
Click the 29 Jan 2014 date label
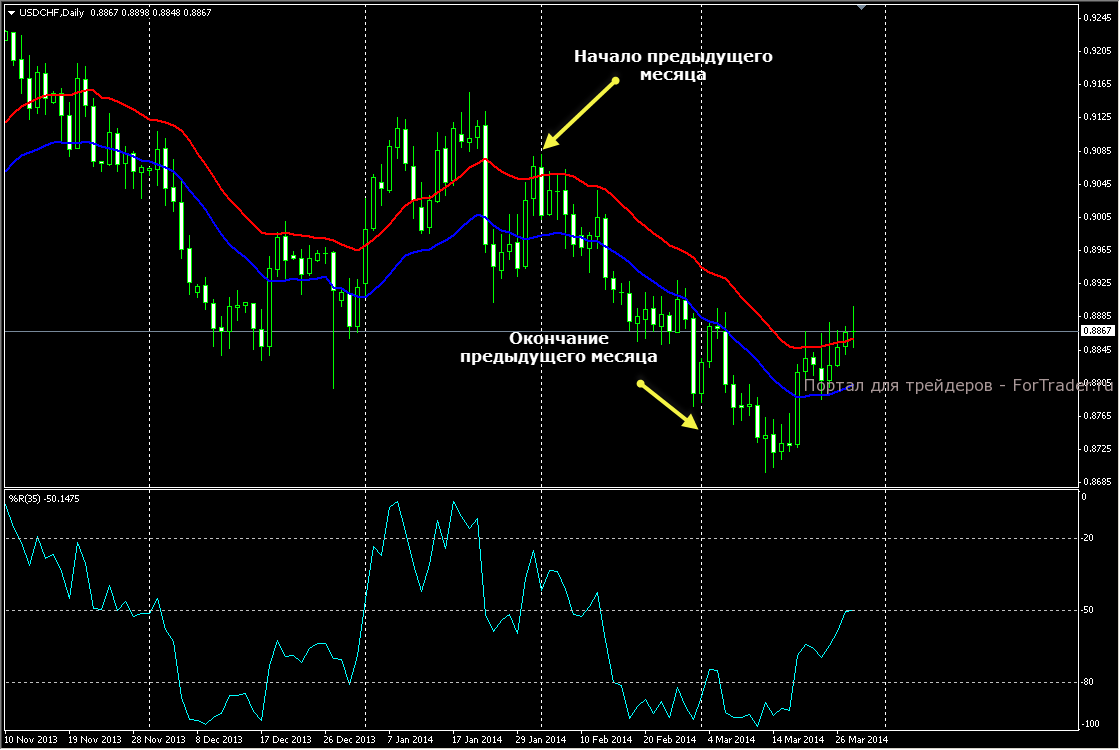[541, 739]
